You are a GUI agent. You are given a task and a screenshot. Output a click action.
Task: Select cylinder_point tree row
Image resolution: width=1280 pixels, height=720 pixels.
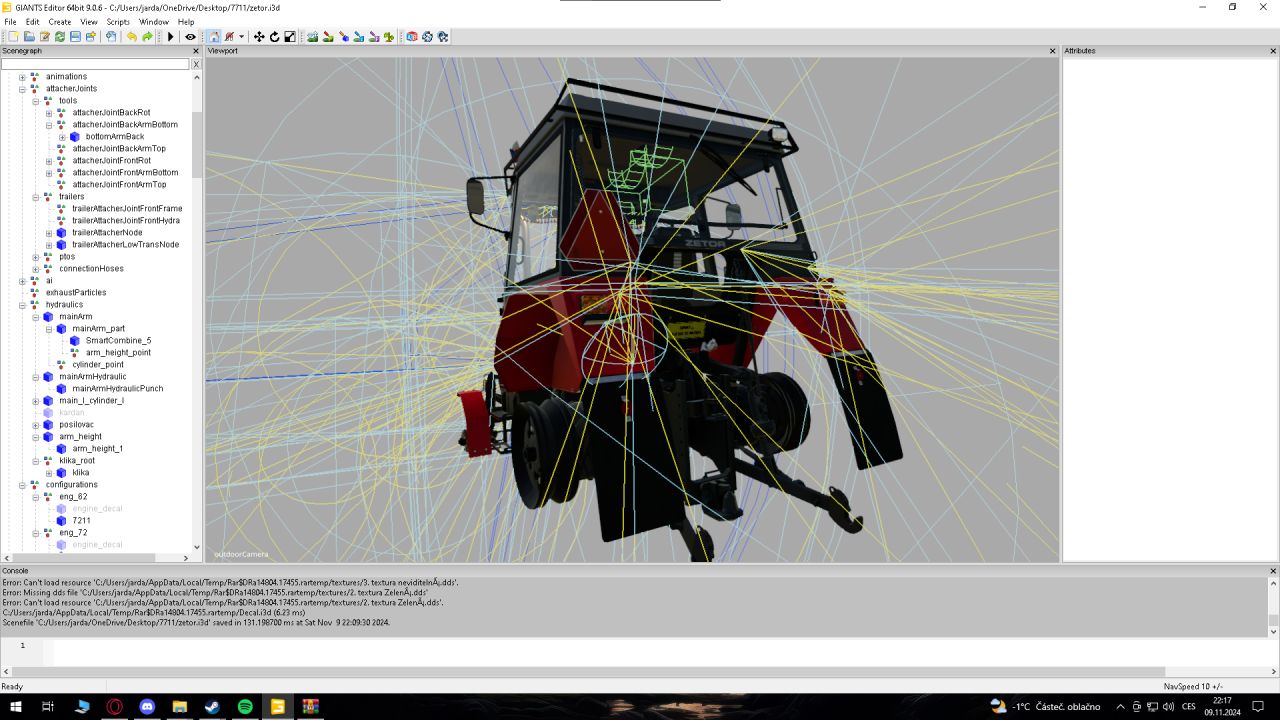98,365
